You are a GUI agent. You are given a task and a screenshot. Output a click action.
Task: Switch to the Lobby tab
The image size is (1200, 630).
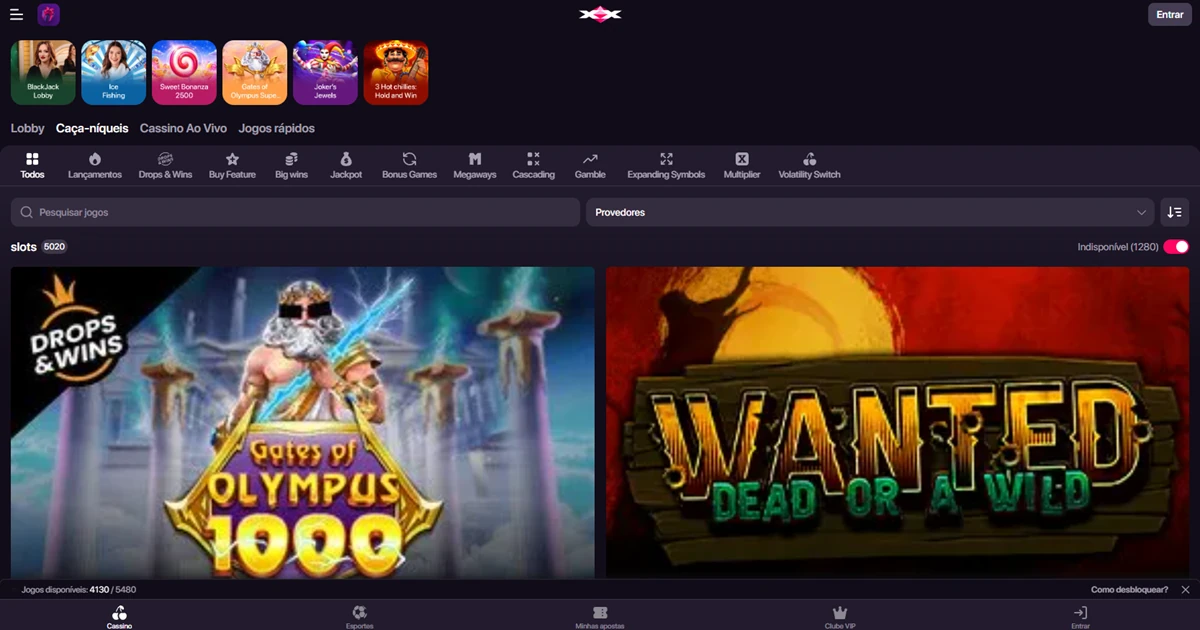[x=28, y=129]
